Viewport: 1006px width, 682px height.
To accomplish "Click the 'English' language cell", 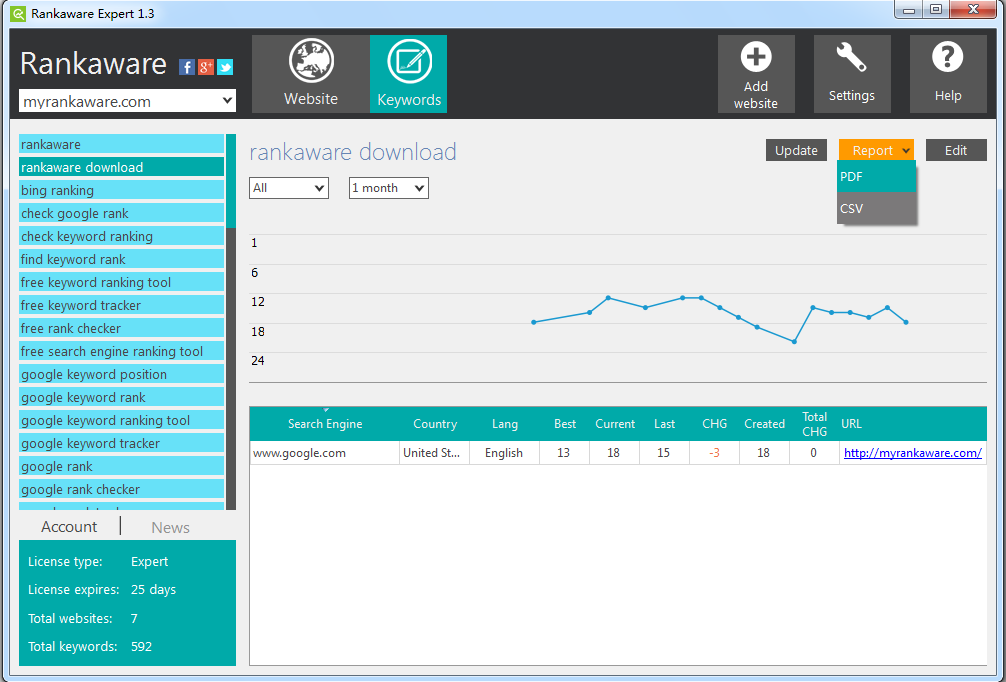I will pos(504,453).
